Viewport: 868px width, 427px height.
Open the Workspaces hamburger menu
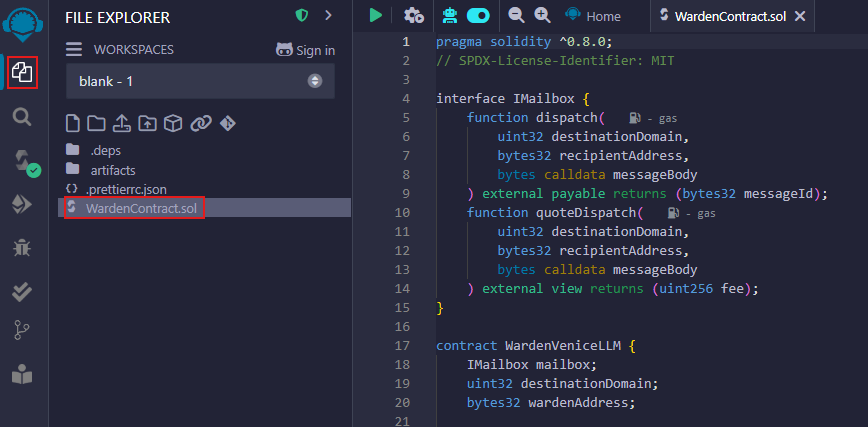coord(74,50)
